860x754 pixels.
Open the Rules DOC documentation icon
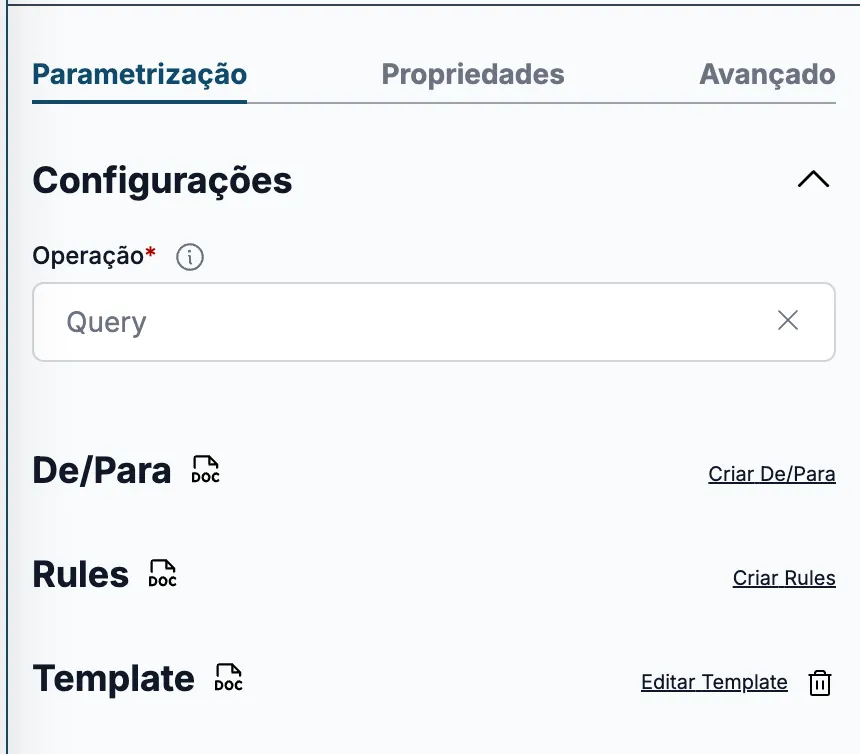tap(162, 574)
